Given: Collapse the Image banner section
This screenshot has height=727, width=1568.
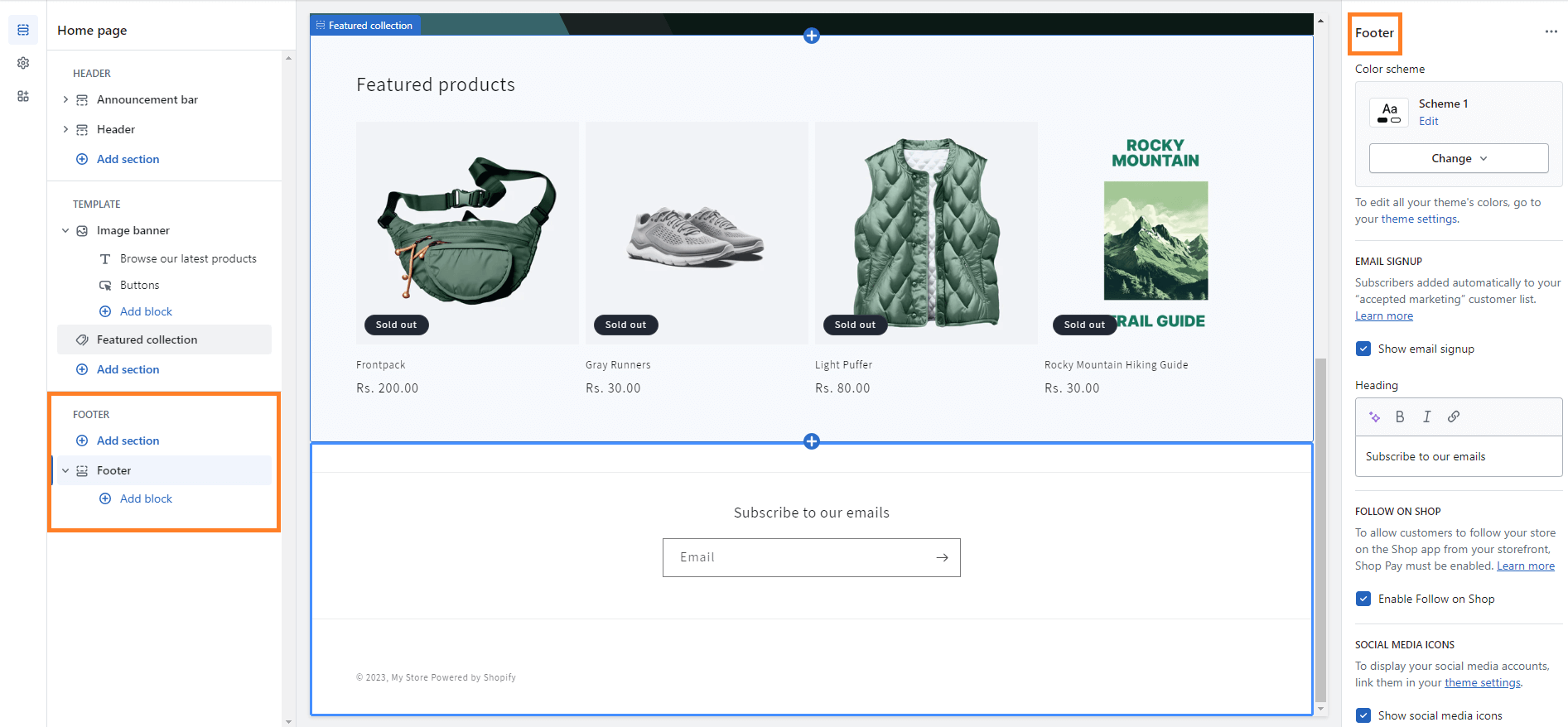Looking at the screenshot, I should [65, 230].
